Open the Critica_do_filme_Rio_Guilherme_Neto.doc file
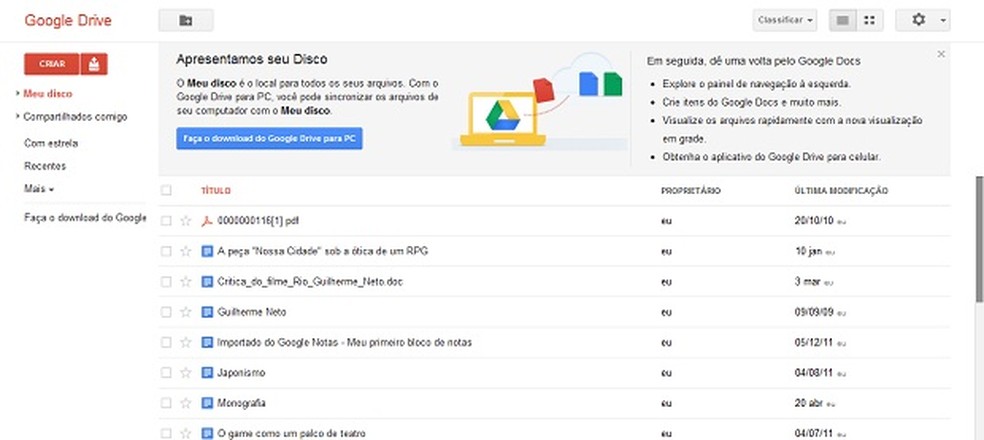Viewport: 984px width, 440px height. (x=310, y=282)
